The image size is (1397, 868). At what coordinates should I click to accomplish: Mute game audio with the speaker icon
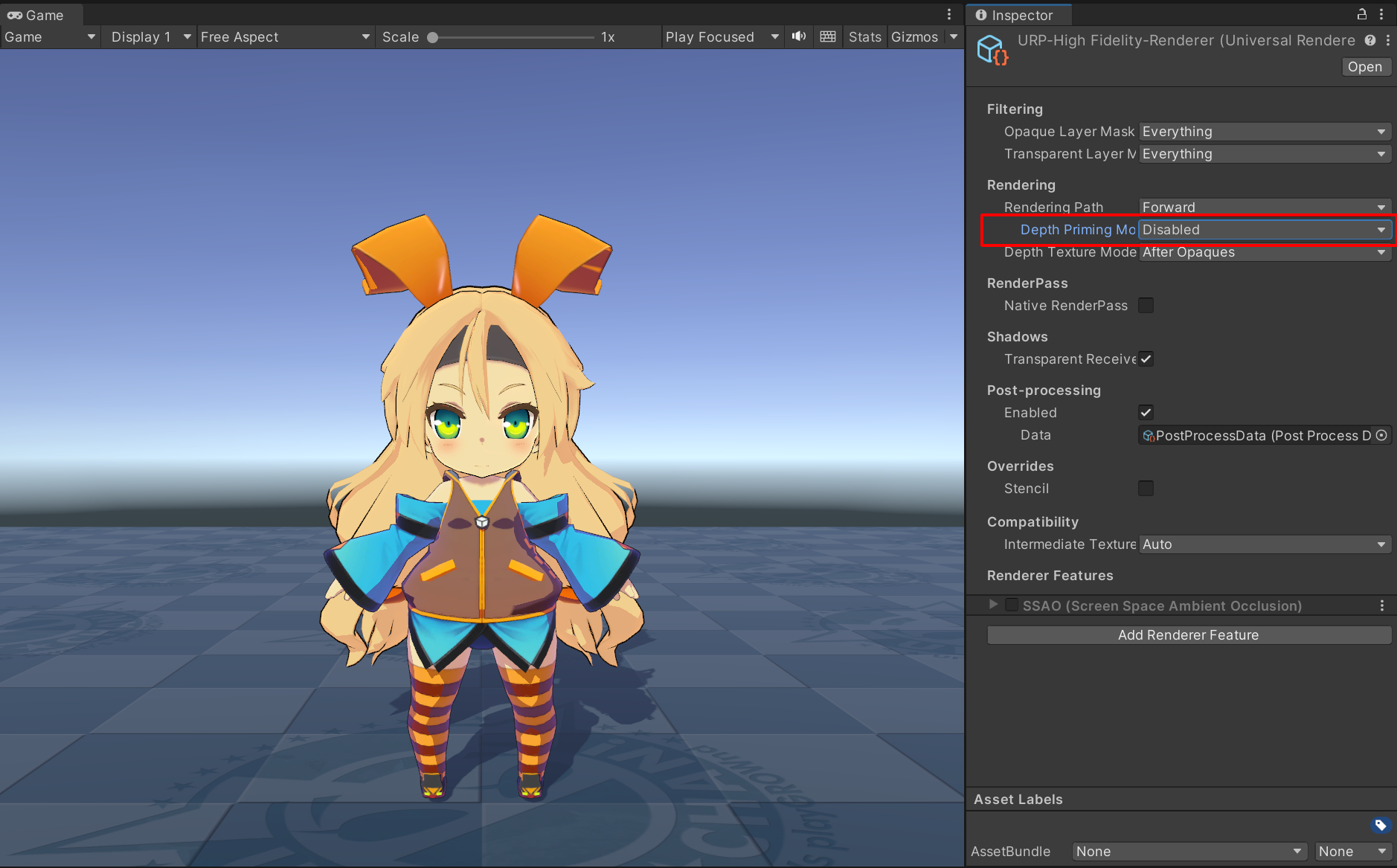(x=797, y=36)
